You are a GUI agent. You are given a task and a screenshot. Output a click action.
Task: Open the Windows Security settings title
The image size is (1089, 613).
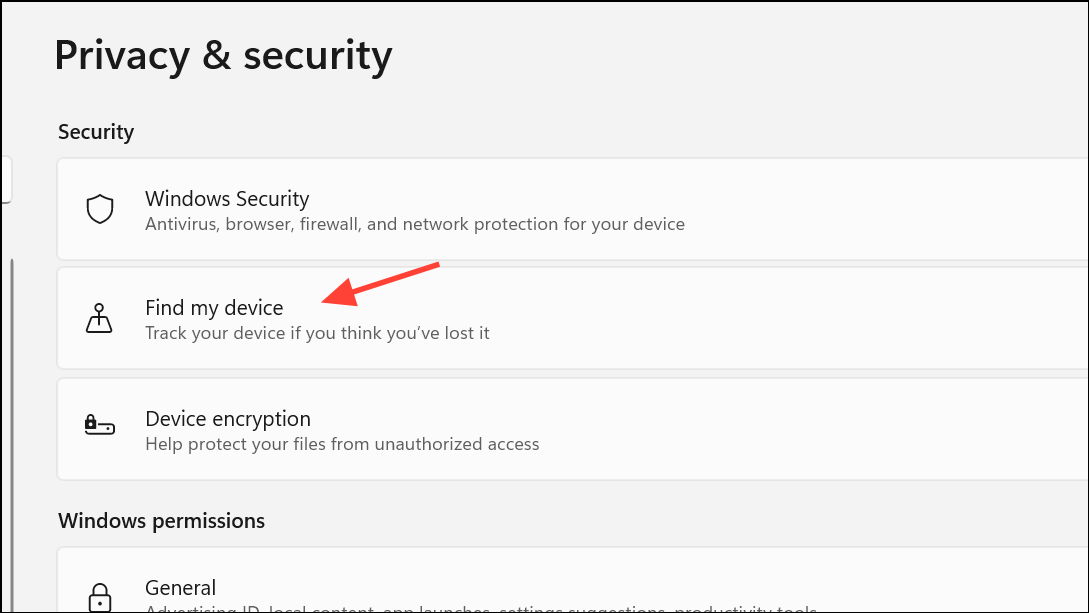[227, 198]
